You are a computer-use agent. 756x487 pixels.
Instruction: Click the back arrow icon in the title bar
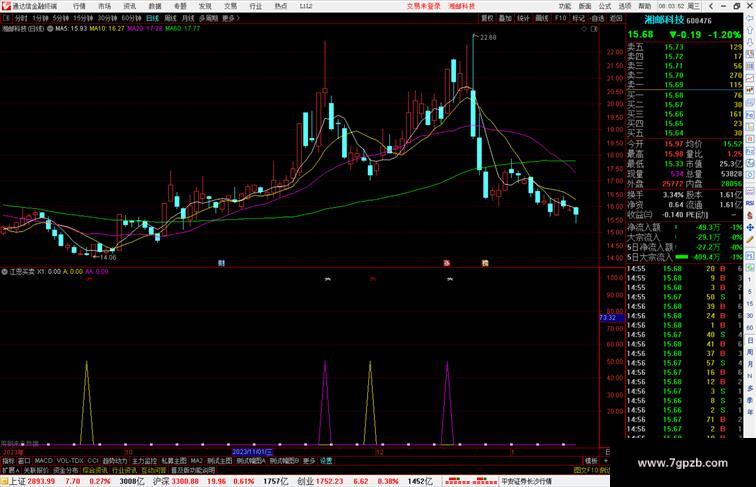[711, 6]
